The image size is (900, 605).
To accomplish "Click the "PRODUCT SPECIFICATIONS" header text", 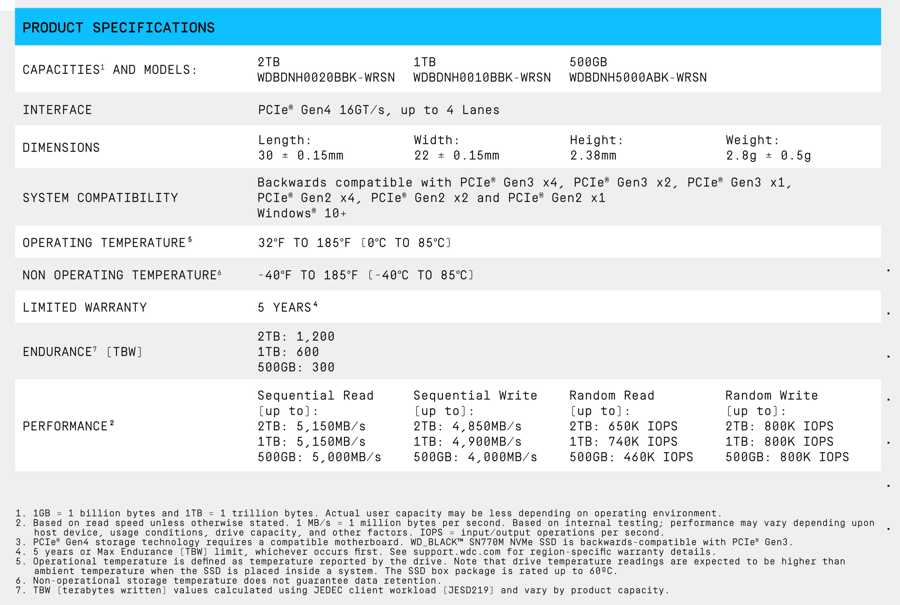I will click(118, 27).
